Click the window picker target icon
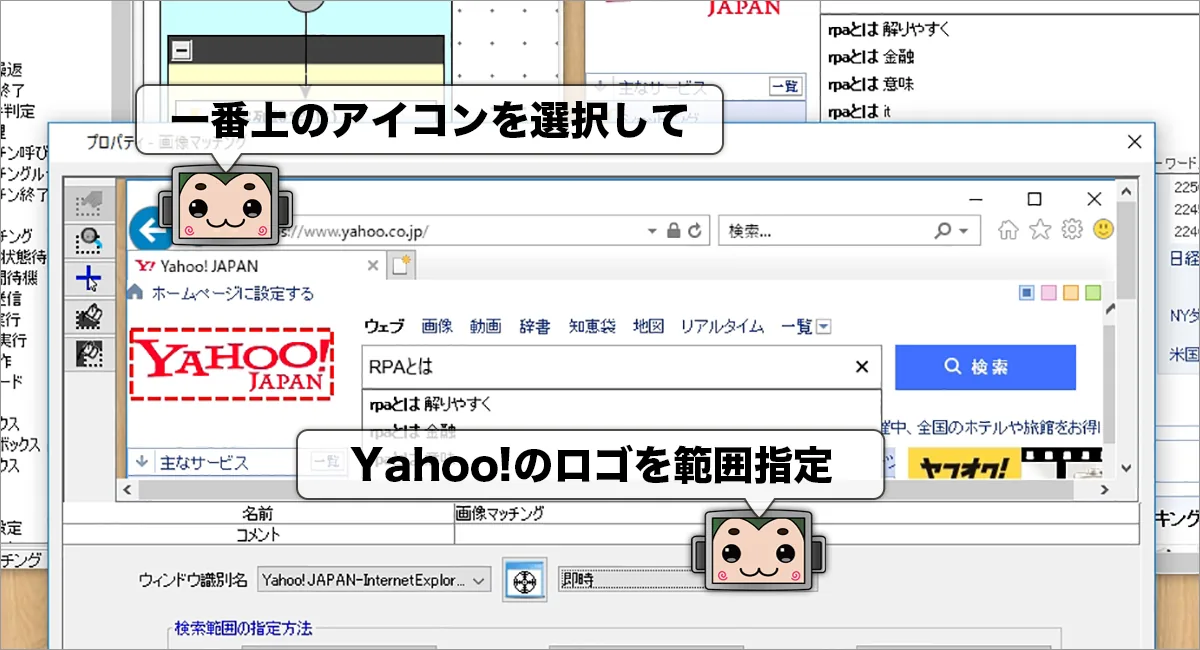 [525, 580]
